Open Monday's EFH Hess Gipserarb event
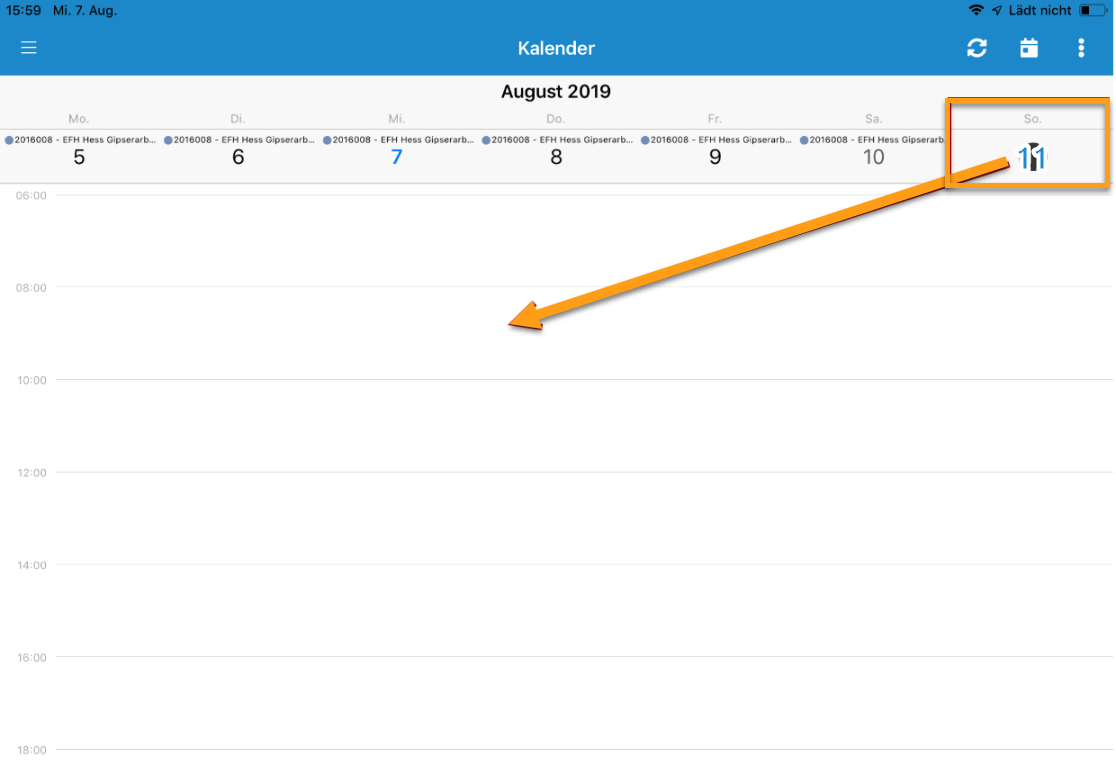Viewport: 1116px width, 775px height. point(80,139)
